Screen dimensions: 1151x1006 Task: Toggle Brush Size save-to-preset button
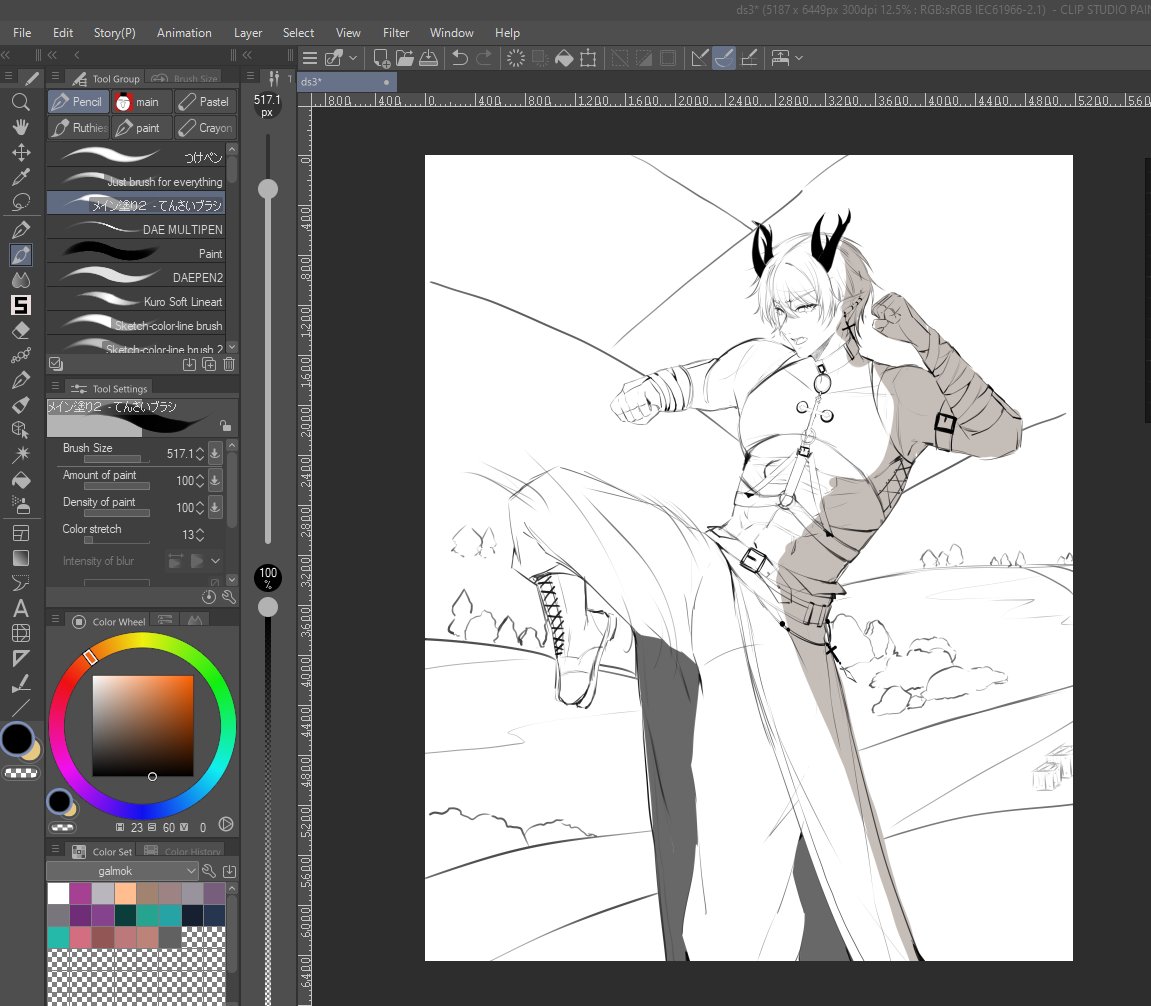215,453
